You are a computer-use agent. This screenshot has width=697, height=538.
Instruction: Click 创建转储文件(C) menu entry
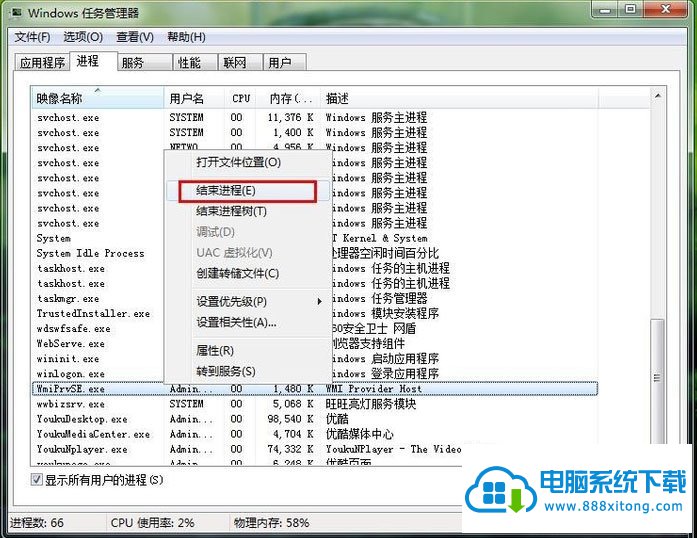point(237,273)
